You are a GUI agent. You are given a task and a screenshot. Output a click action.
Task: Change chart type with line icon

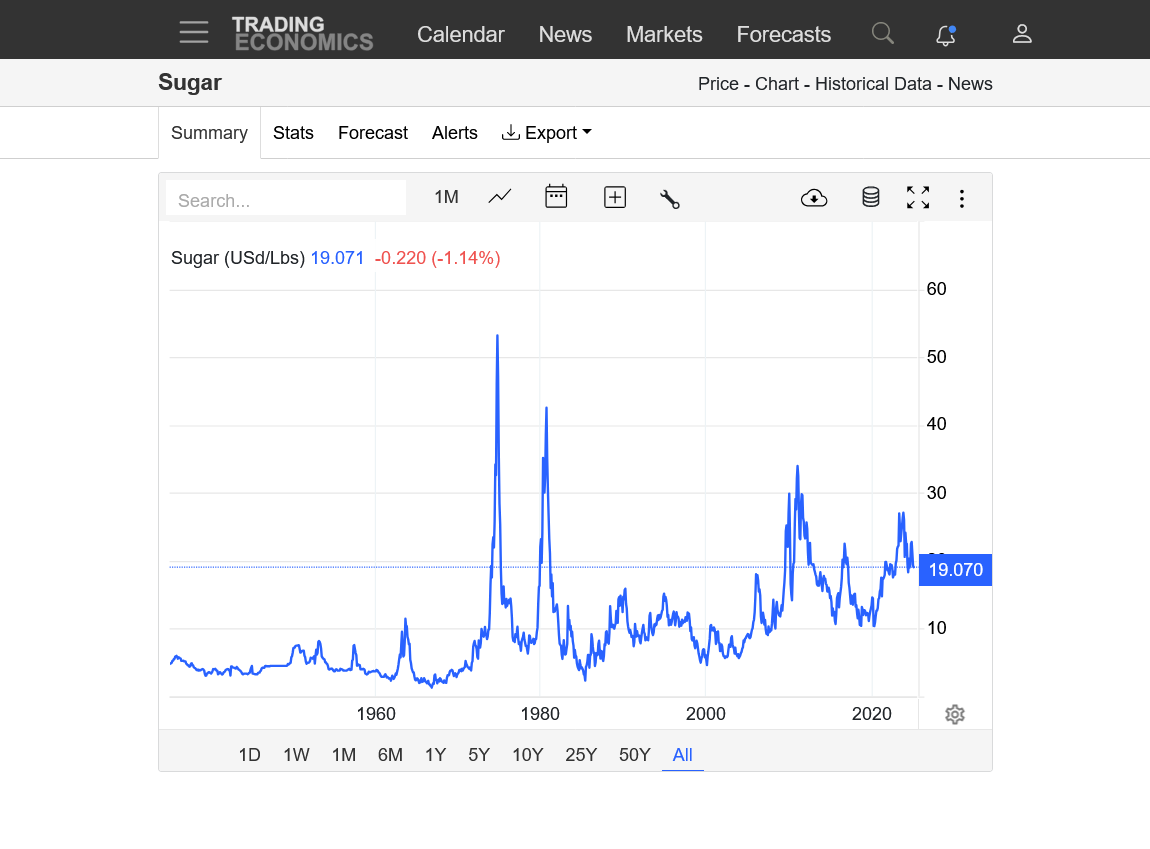tap(500, 197)
